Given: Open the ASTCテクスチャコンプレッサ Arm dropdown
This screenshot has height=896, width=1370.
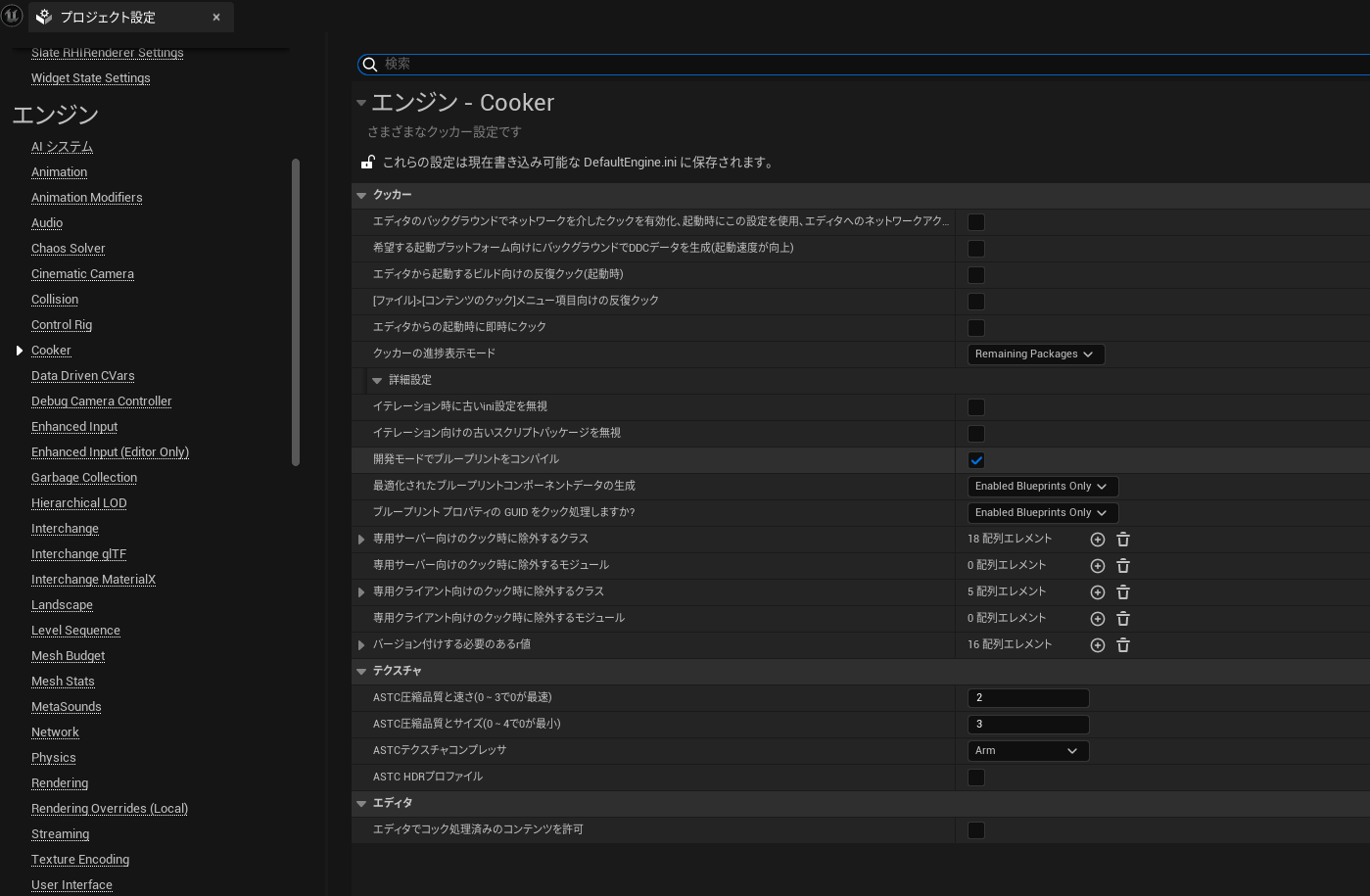Looking at the screenshot, I should [x=1027, y=751].
